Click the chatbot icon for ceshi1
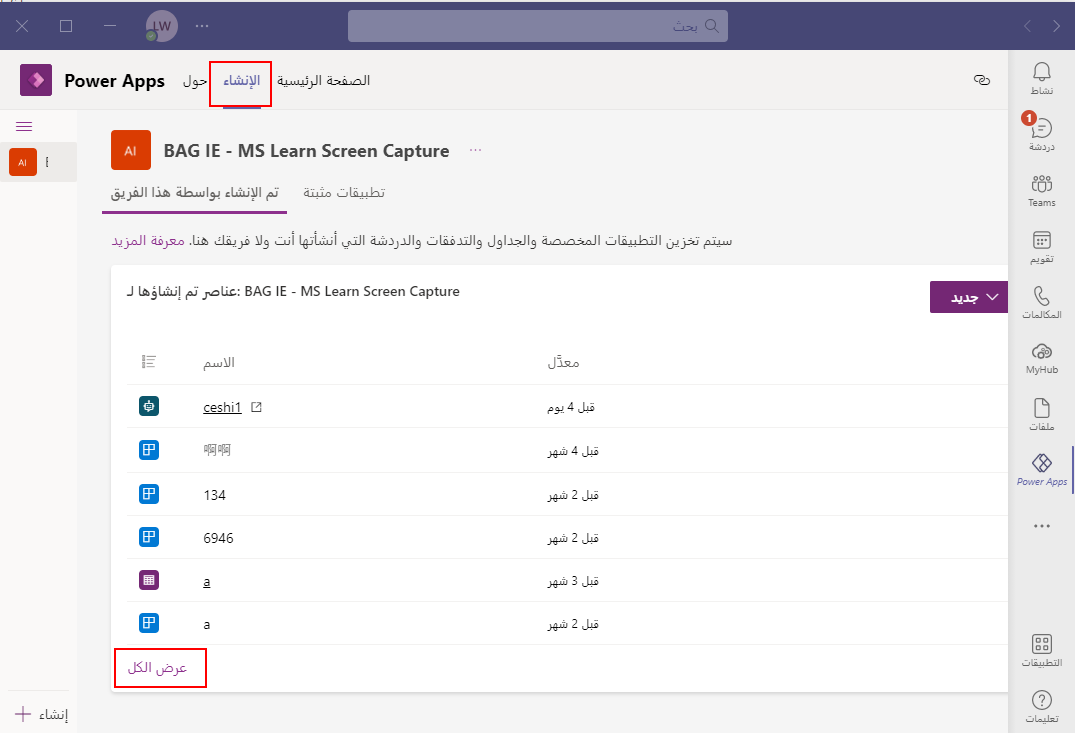Image resolution: width=1075 pixels, height=733 pixels. tap(149, 406)
